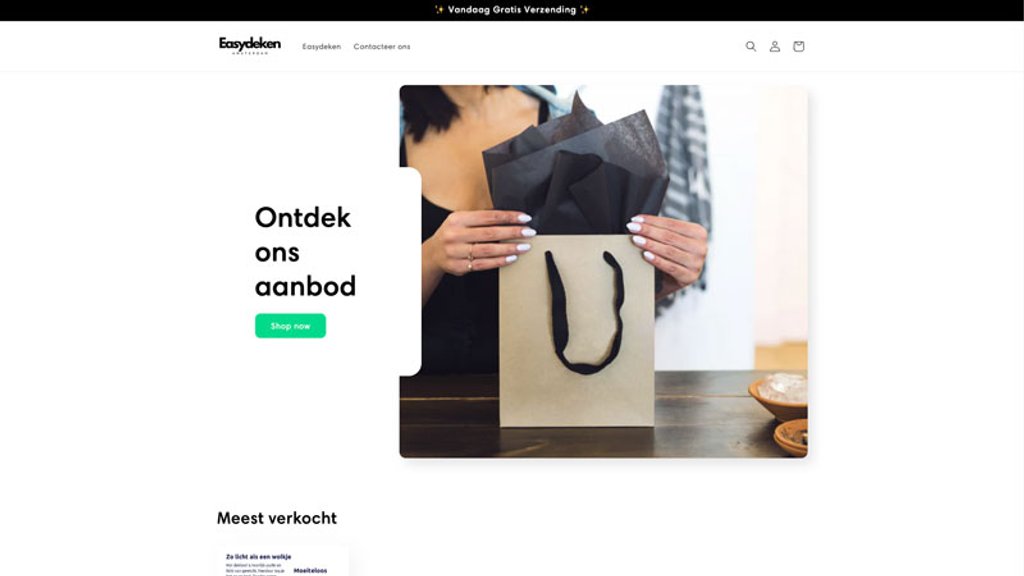The height and width of the screenshot is (576, 1024).
Task: Click the right sparkle emoji in announcement
Action: [x=584, y=10]
